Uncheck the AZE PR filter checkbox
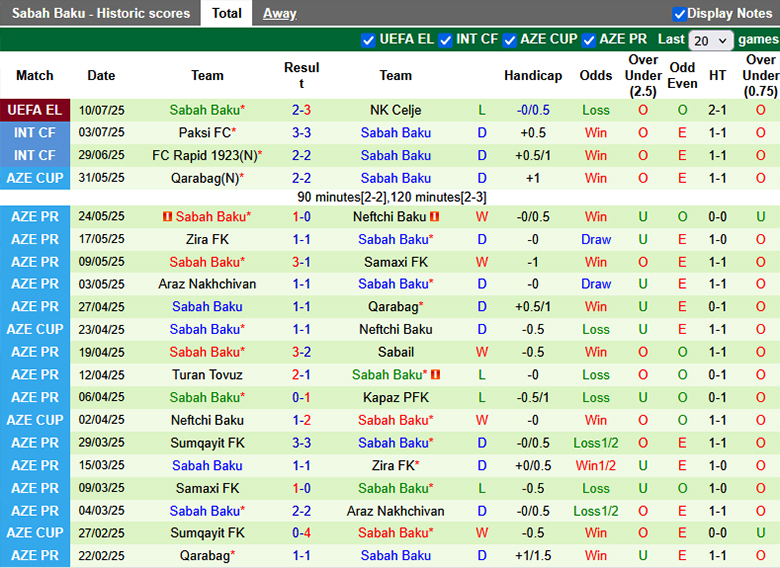 coord(588,40)
